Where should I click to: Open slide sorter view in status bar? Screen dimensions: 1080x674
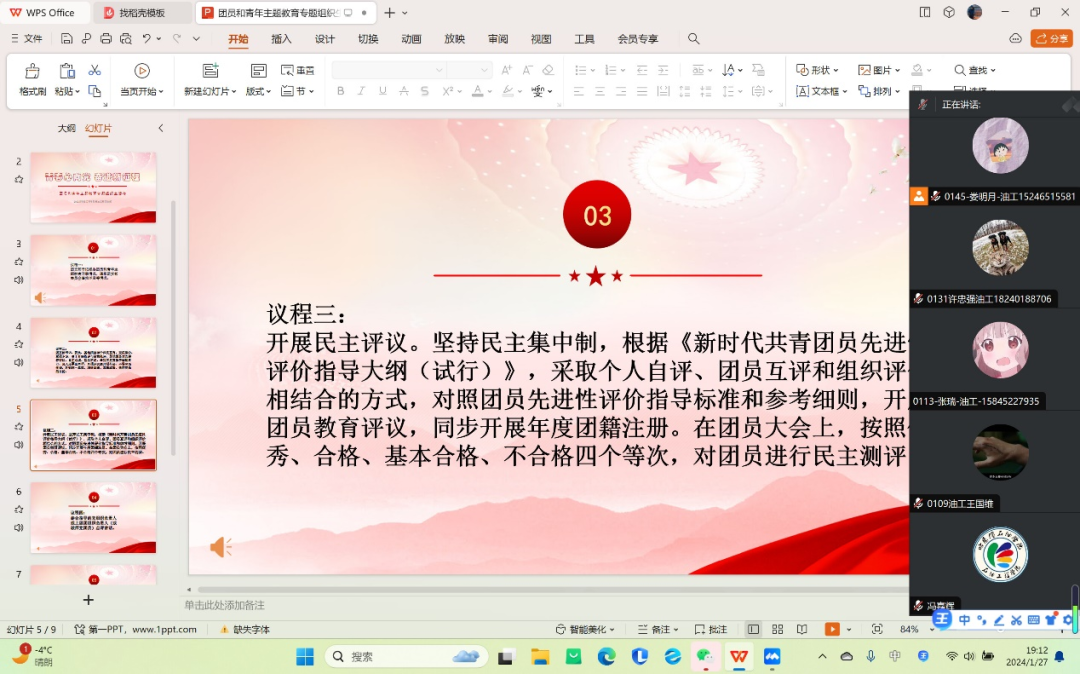click(x=777, y=629)
